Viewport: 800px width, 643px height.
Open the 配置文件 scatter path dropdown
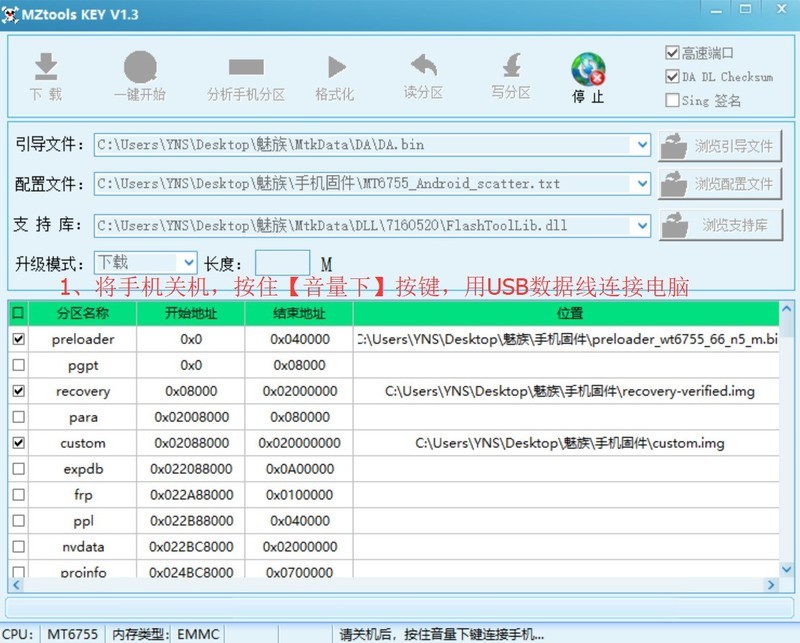coord(641,184)
